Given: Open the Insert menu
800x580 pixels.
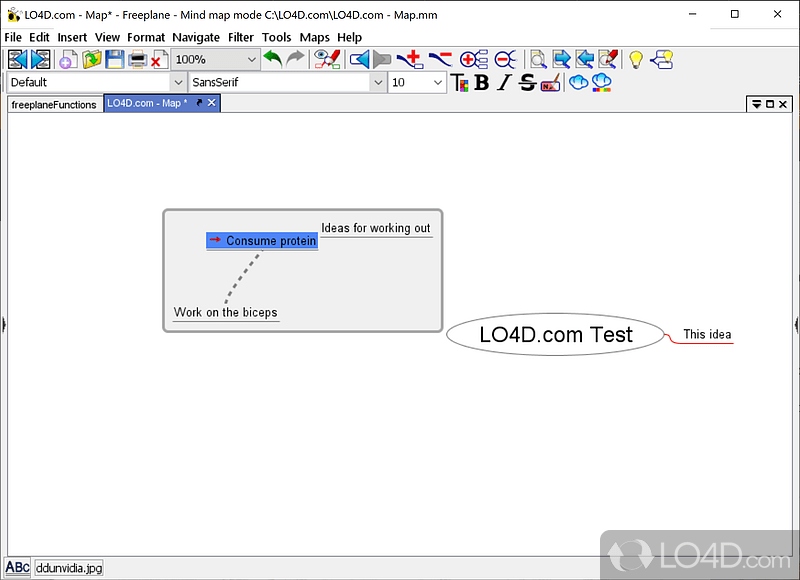Looking at the screenshot, I should [72, 37].
